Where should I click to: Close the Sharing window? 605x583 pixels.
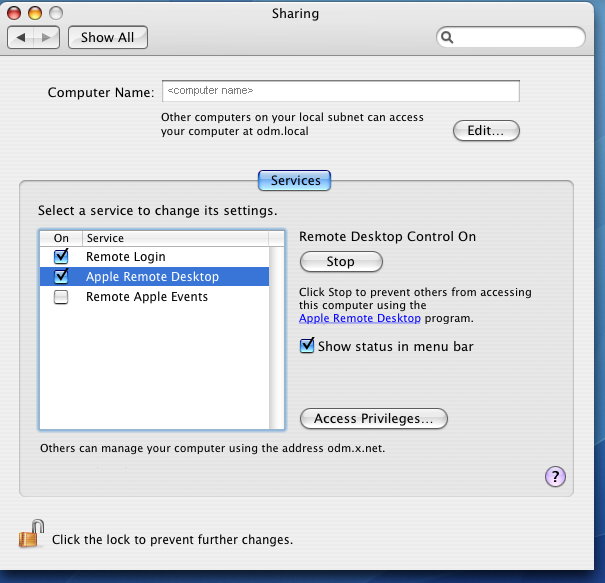pyautogui.click(x=14, y=13)
